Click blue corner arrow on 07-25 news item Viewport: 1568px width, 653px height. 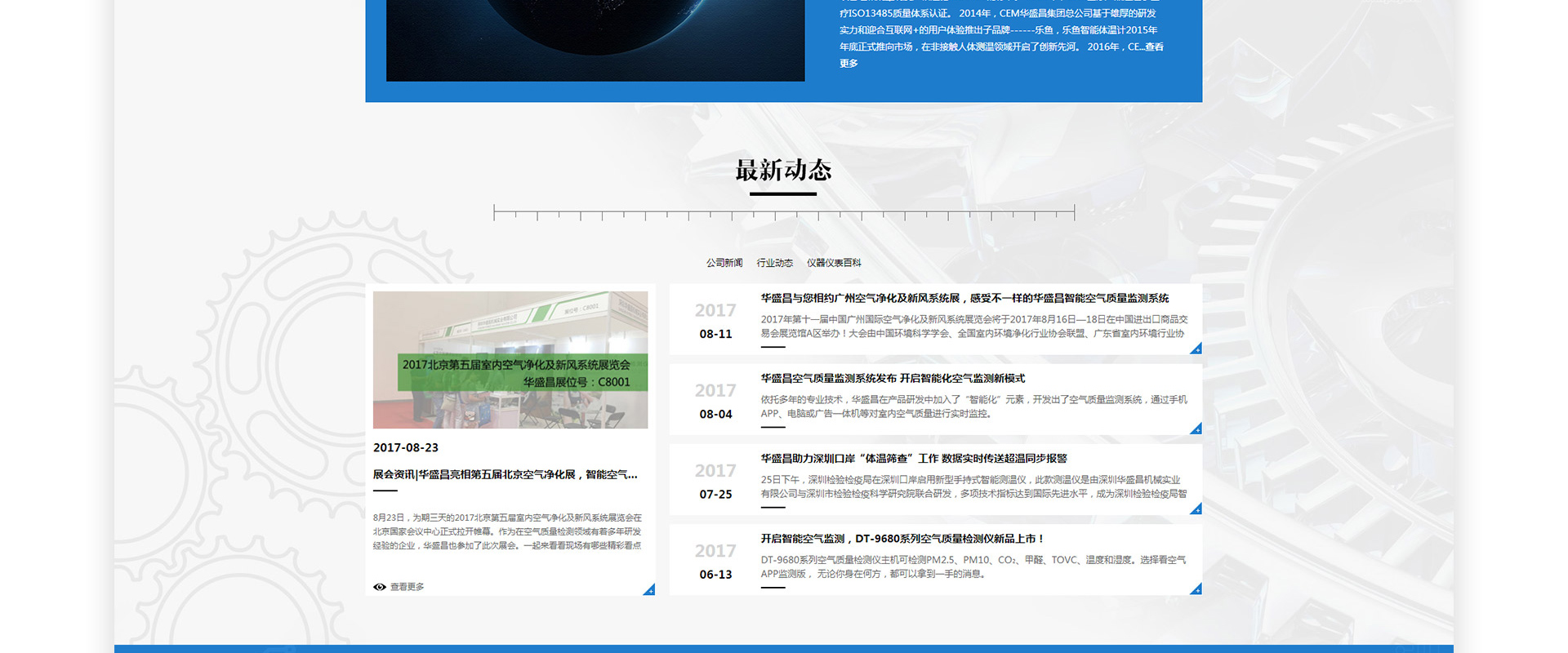[1196, 509]
